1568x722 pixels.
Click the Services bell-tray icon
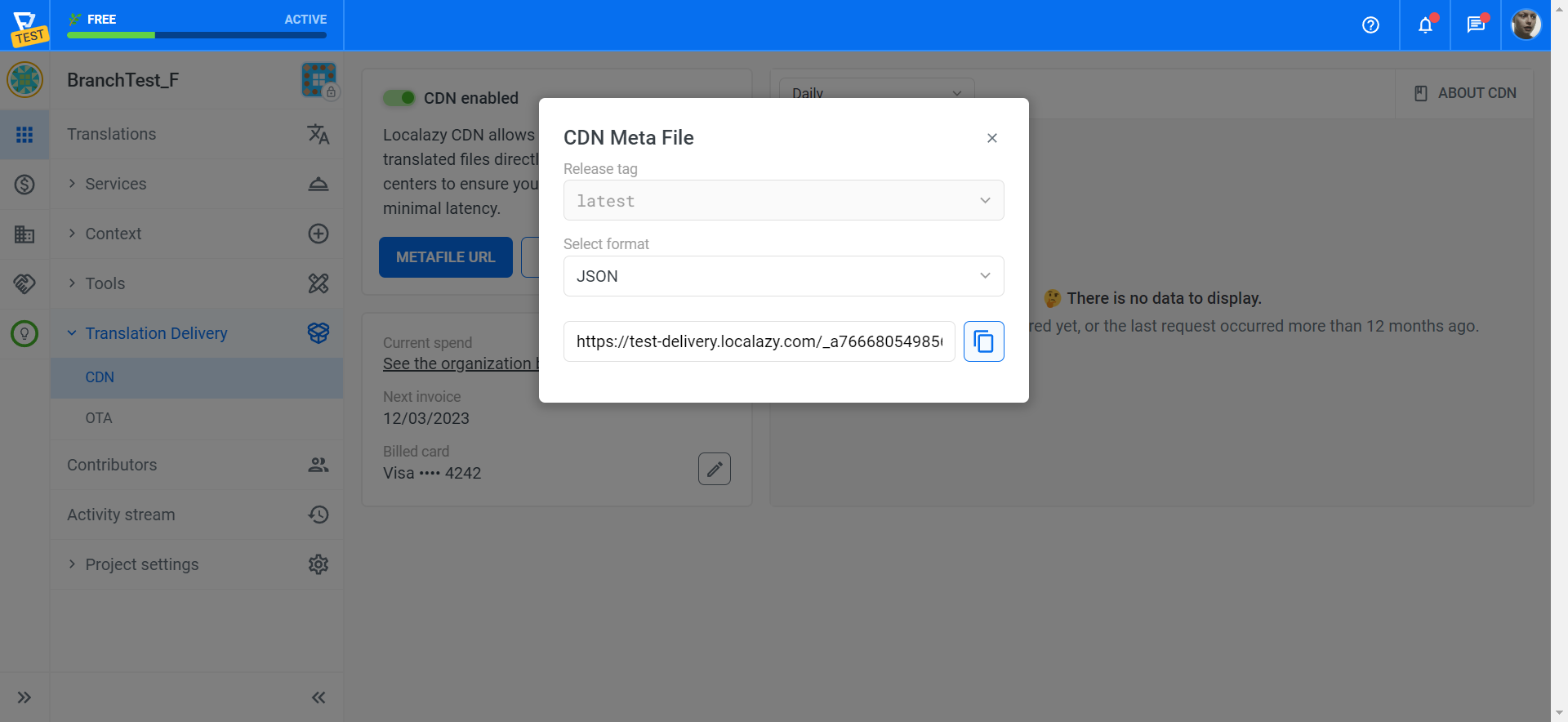(318, 184)
